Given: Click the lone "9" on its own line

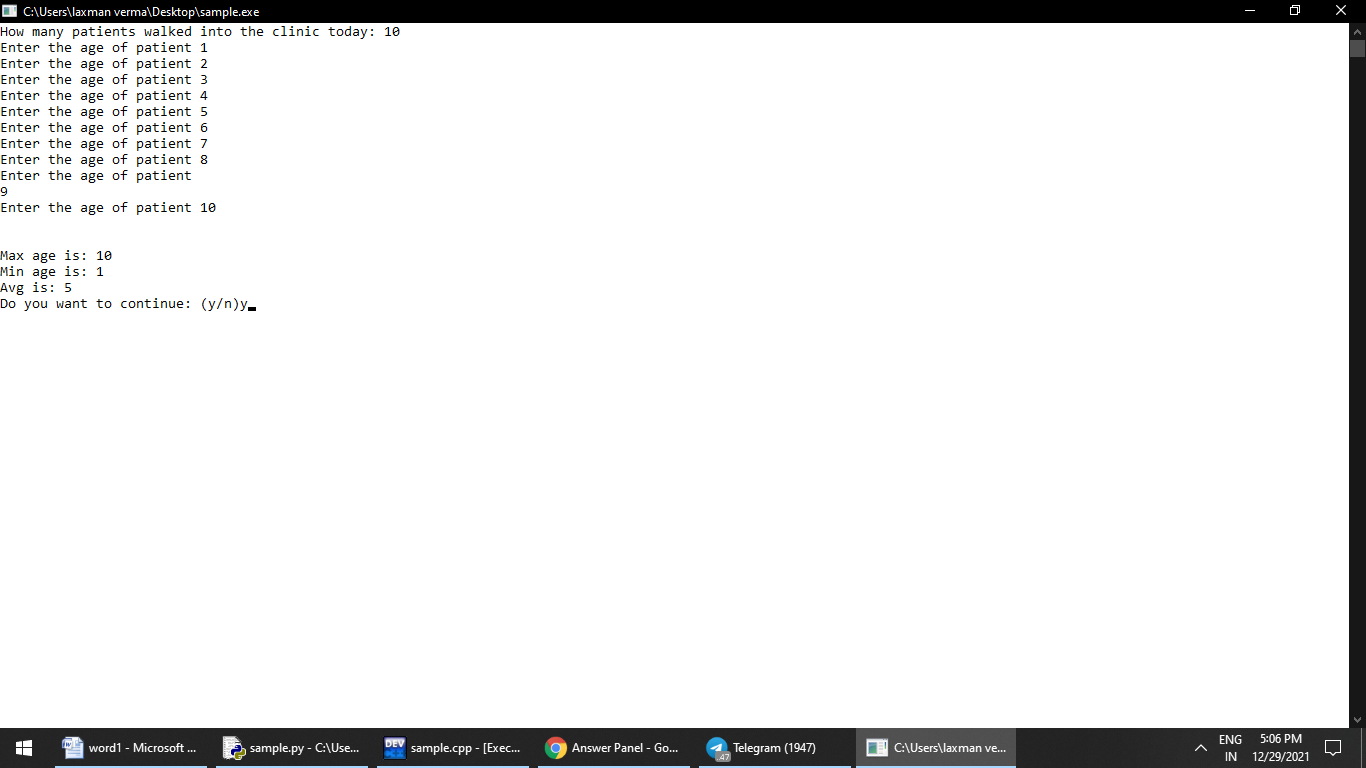Looking at the screenshot, I should coord(4,192).
